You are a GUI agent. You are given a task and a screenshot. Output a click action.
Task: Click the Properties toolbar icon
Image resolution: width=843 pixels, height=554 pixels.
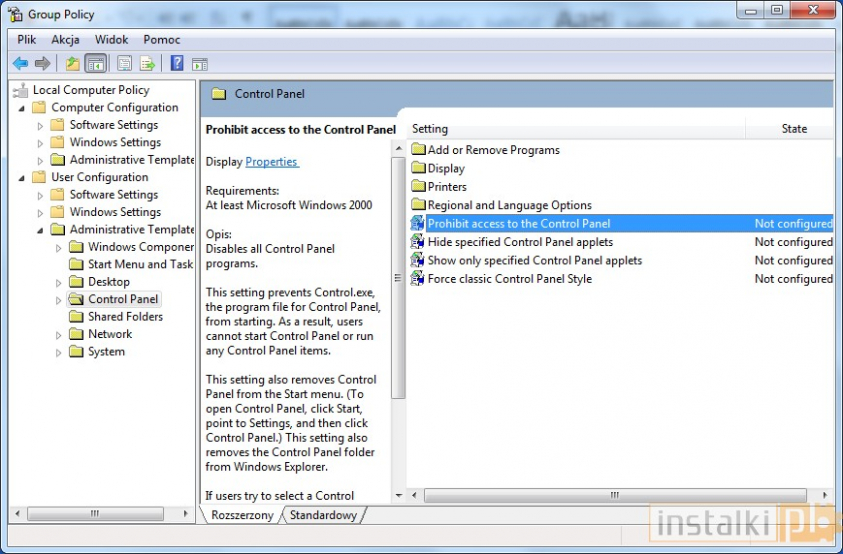pos(124,63)
